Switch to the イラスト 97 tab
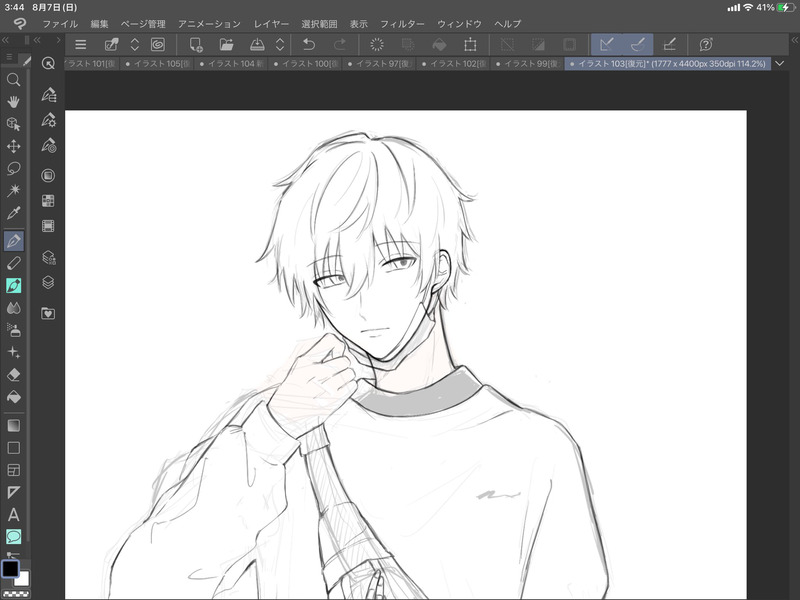This screenshot has width=800, height=600. coord(380,64)
